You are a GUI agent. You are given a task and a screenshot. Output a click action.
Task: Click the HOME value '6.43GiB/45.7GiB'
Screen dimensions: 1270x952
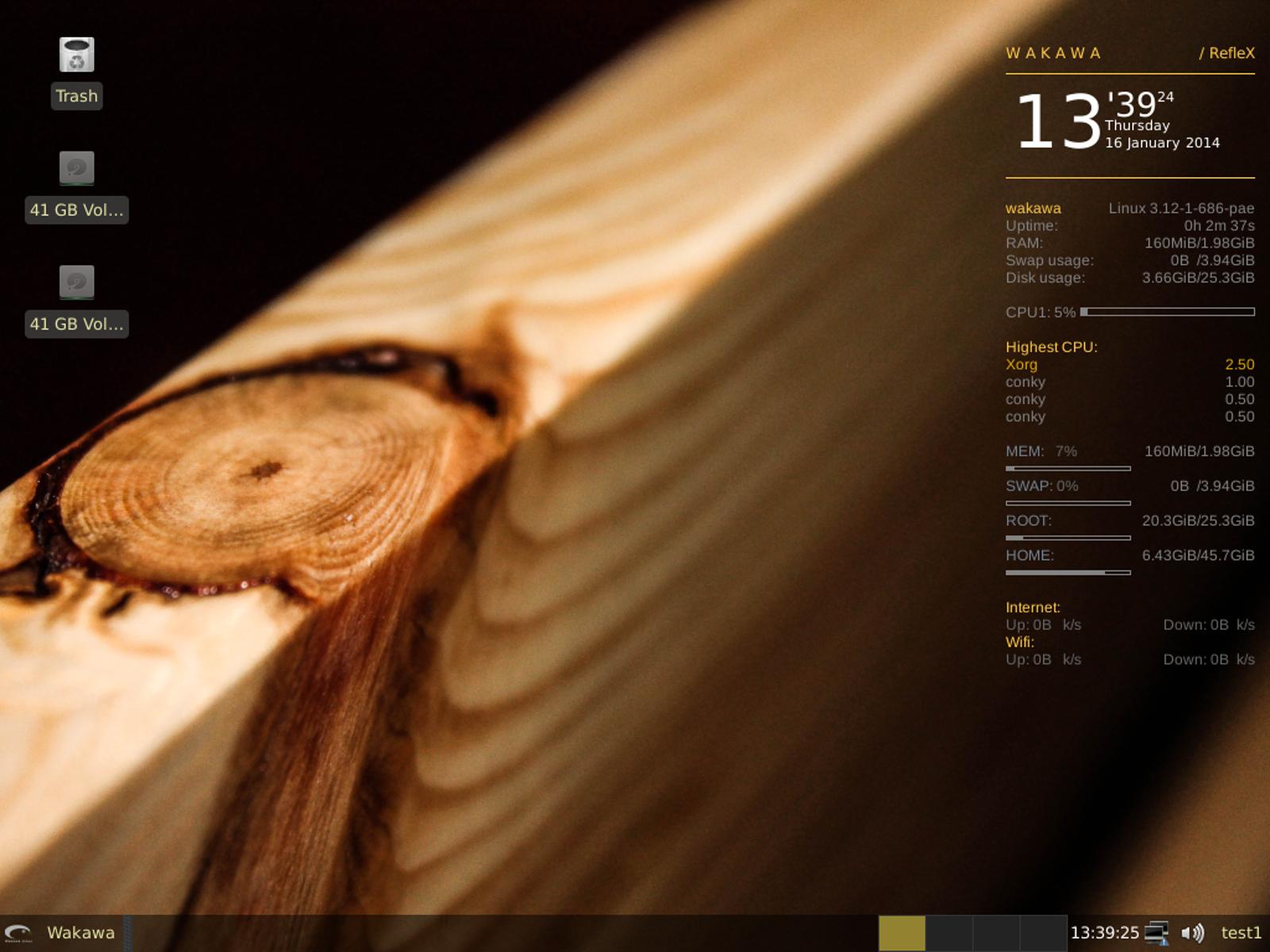pos(1199,555)
